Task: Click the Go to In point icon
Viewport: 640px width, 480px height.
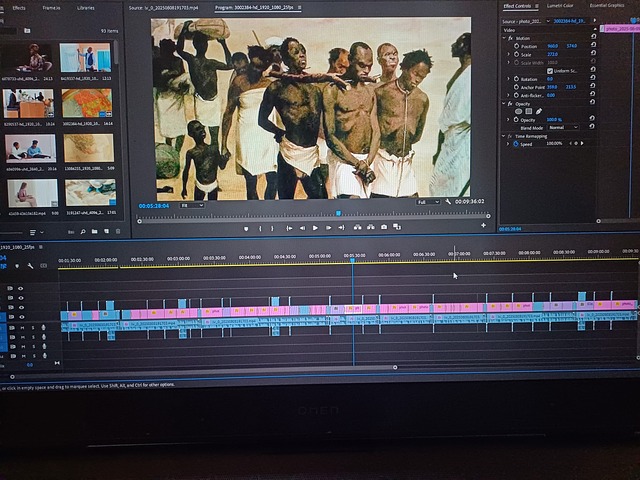Action: coord(289,228)
